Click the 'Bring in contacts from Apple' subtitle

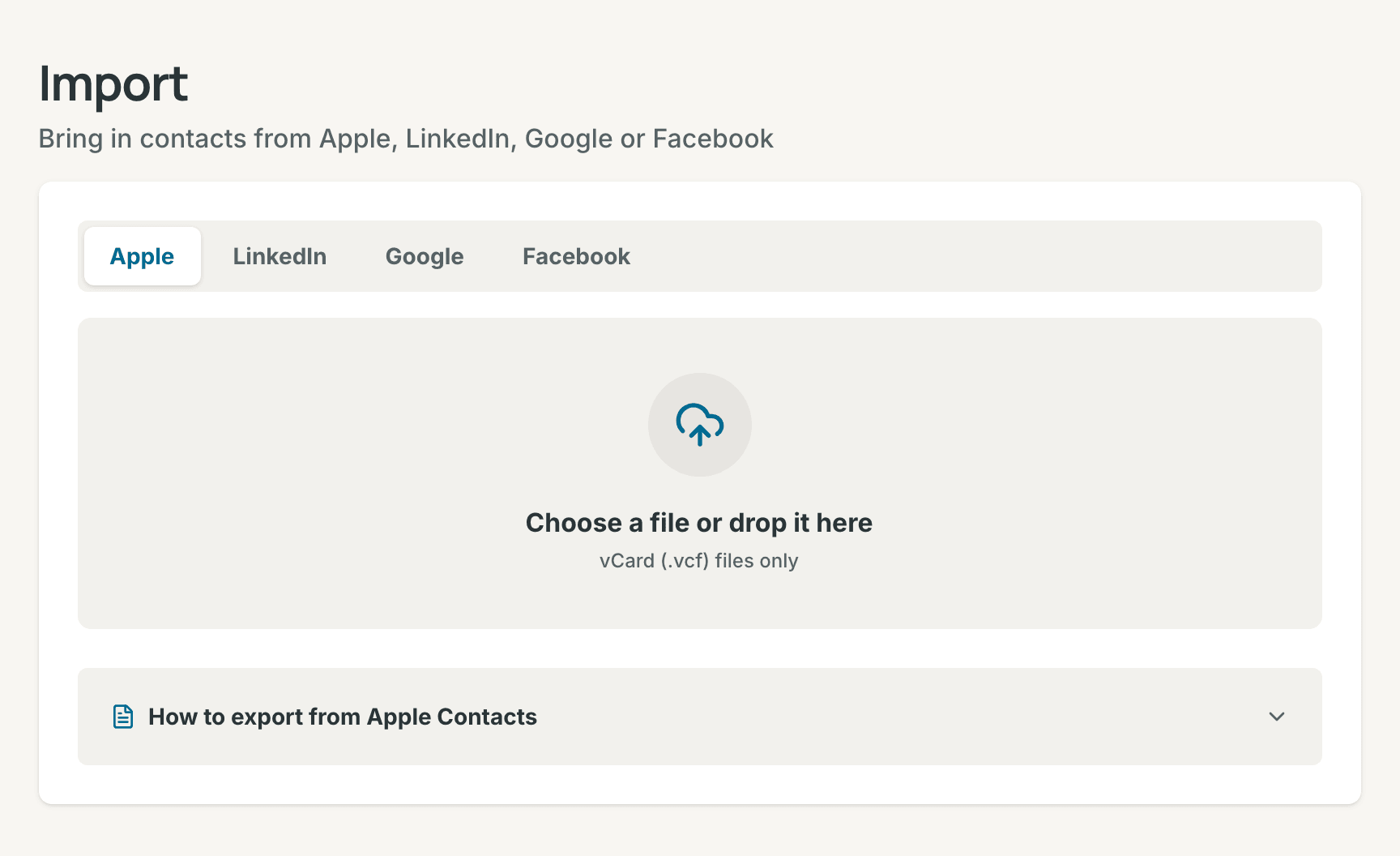click(x=406, y=139)
